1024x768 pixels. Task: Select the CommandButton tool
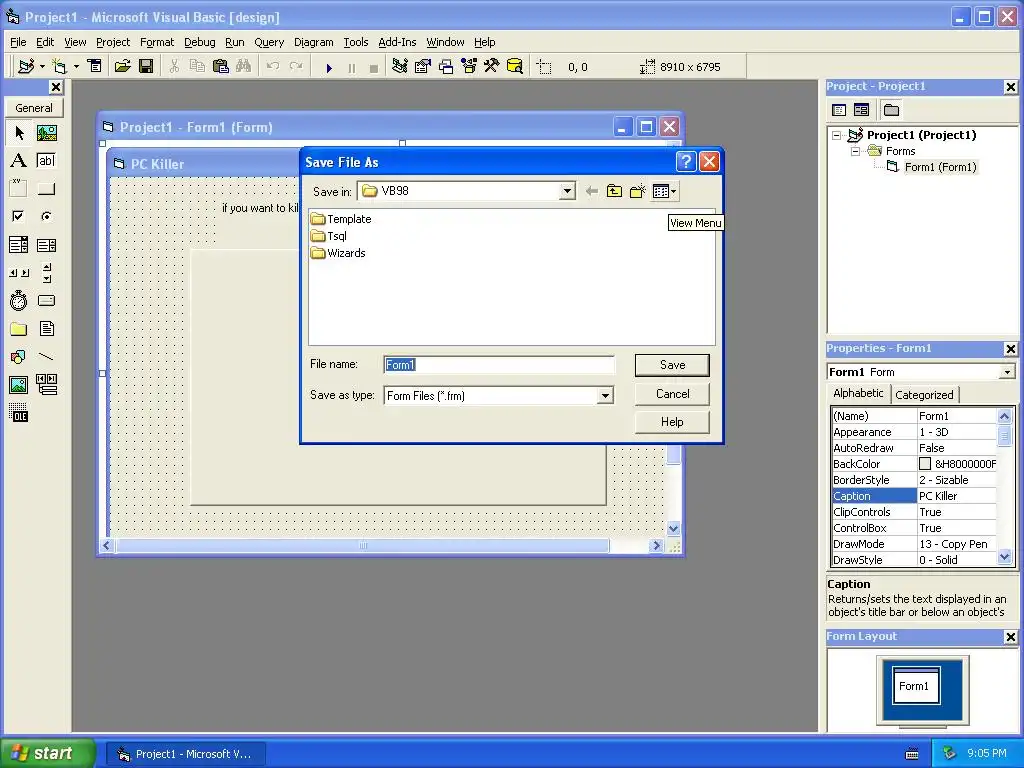[46, 189]
